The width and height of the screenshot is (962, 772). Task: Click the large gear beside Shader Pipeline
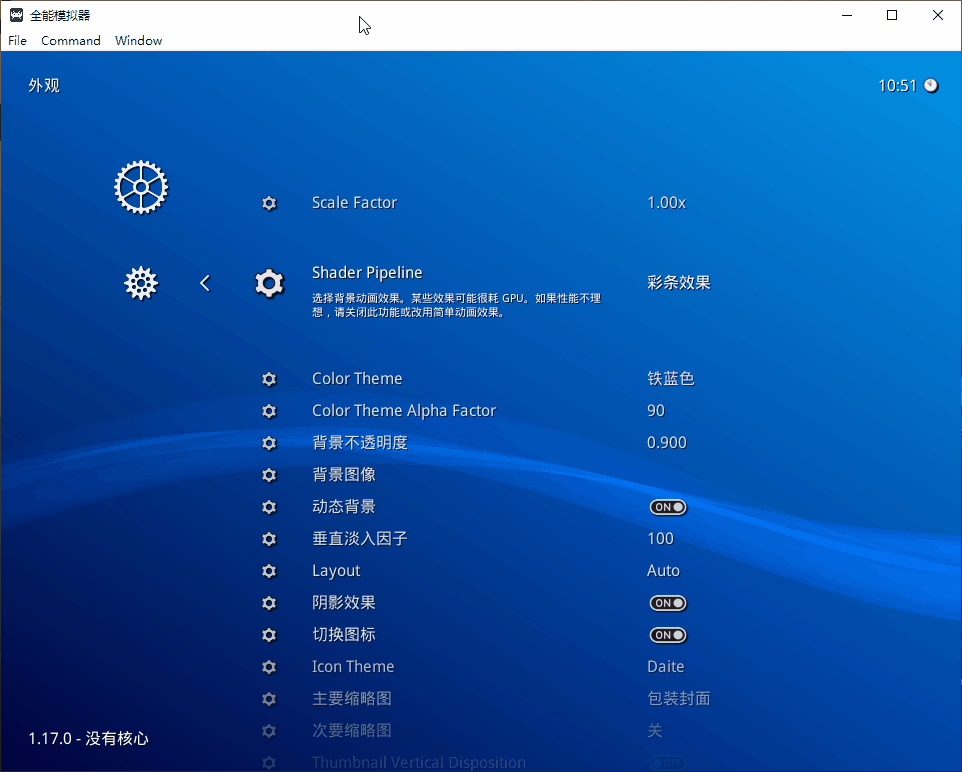click(x=269, y=283)
